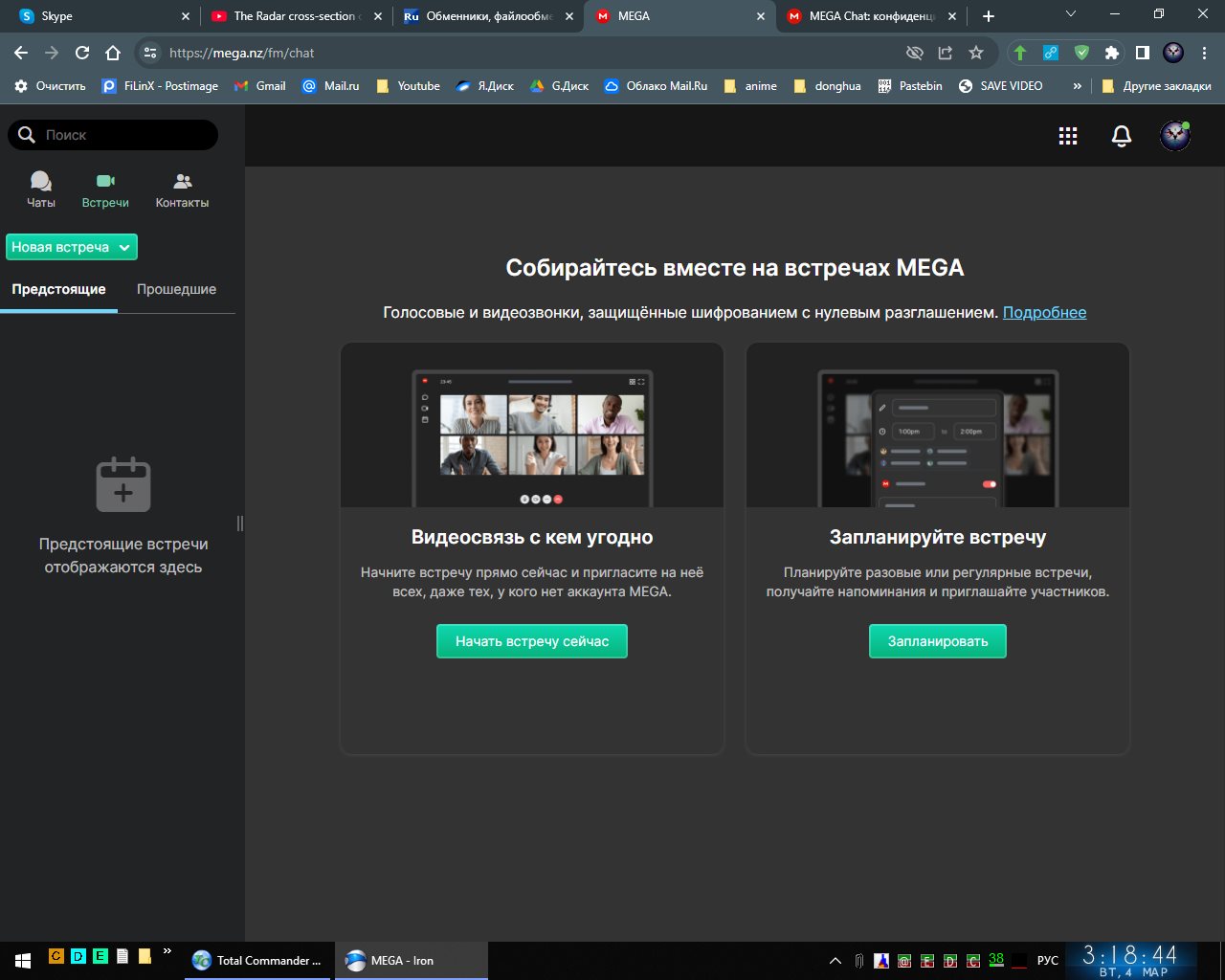Click the MEGA - Iron taskbar button

point(412,961)
